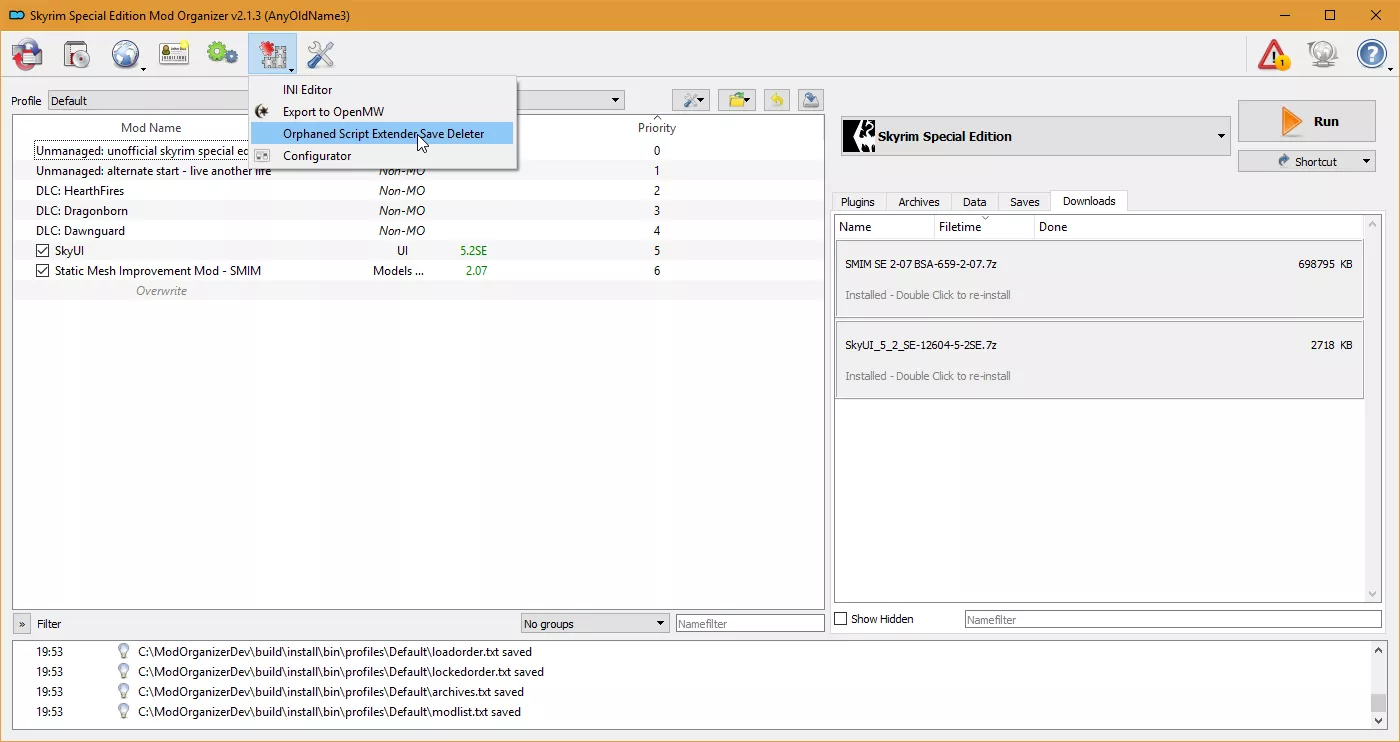
Task: Open the Shortcut dropdown button
Action: point(1307,161)
